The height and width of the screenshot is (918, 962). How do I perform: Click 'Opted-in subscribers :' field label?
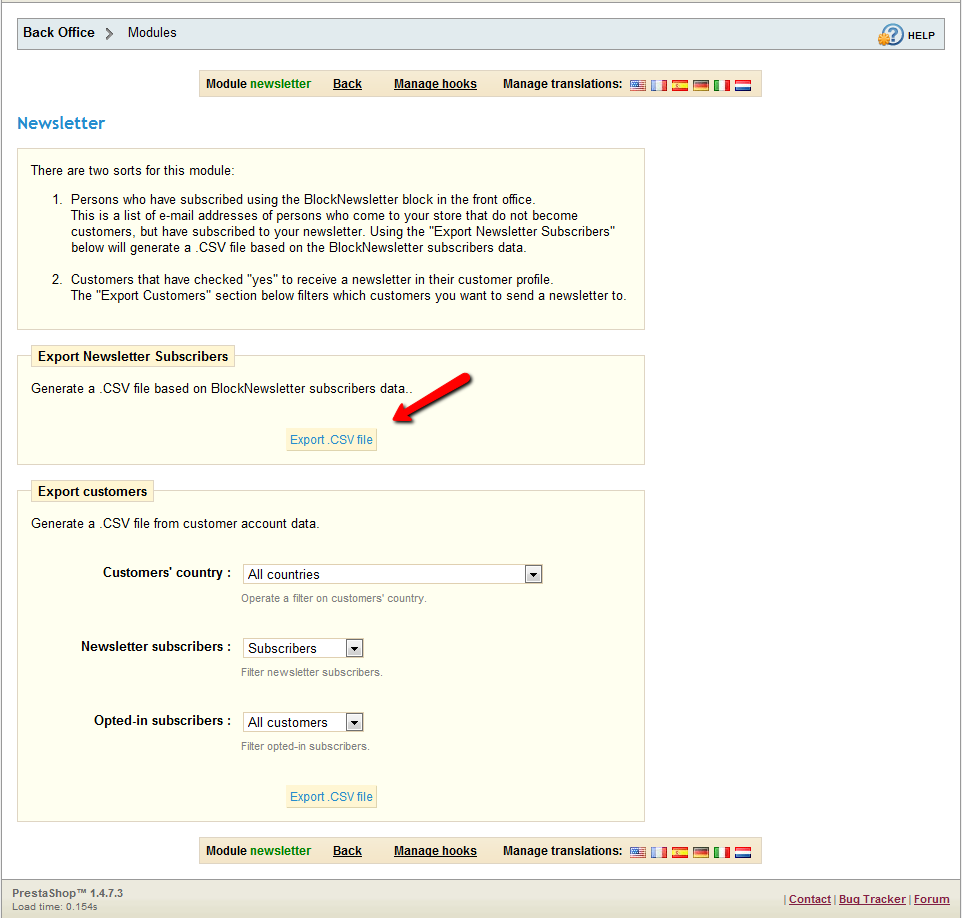click(163, 720)
